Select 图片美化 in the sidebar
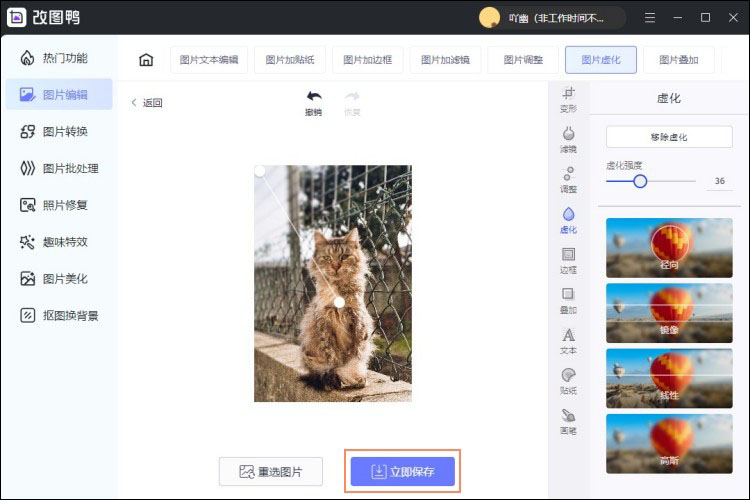Image resolution: width=750 pixels, height=500 pixels. point(54,279)
